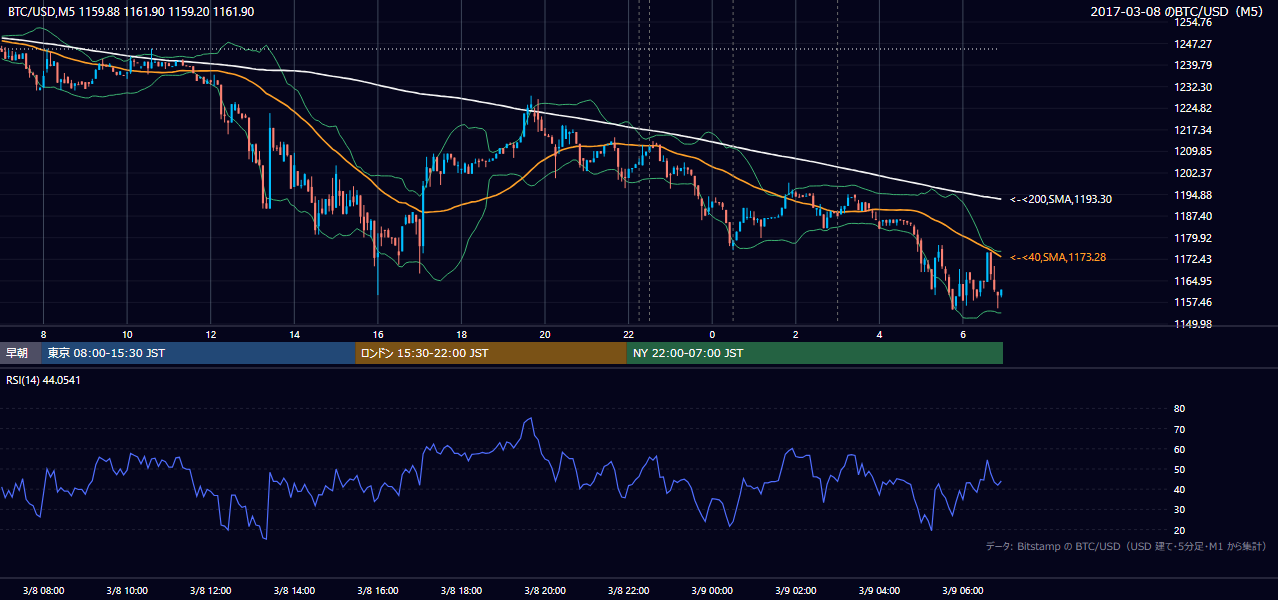Click the 1202.37 price axis label
This screenshot has width=1278, height=600.
click(x=1193, y=172)
